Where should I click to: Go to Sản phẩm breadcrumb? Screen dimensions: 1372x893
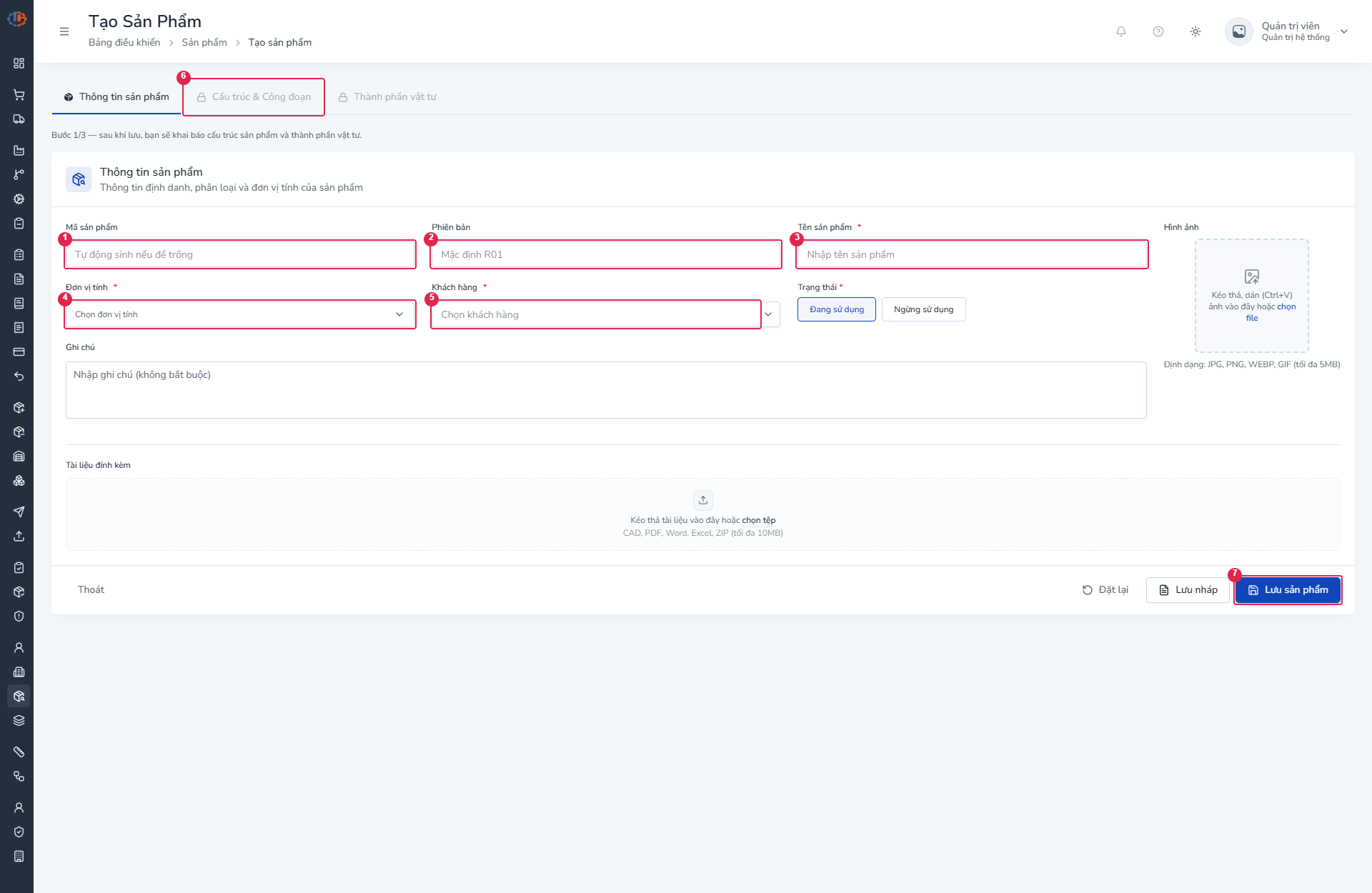click(x=204, y=43)
